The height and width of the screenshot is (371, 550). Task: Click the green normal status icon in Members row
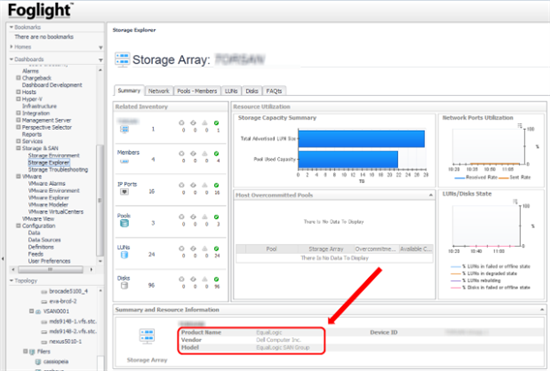tap(216, 154)
